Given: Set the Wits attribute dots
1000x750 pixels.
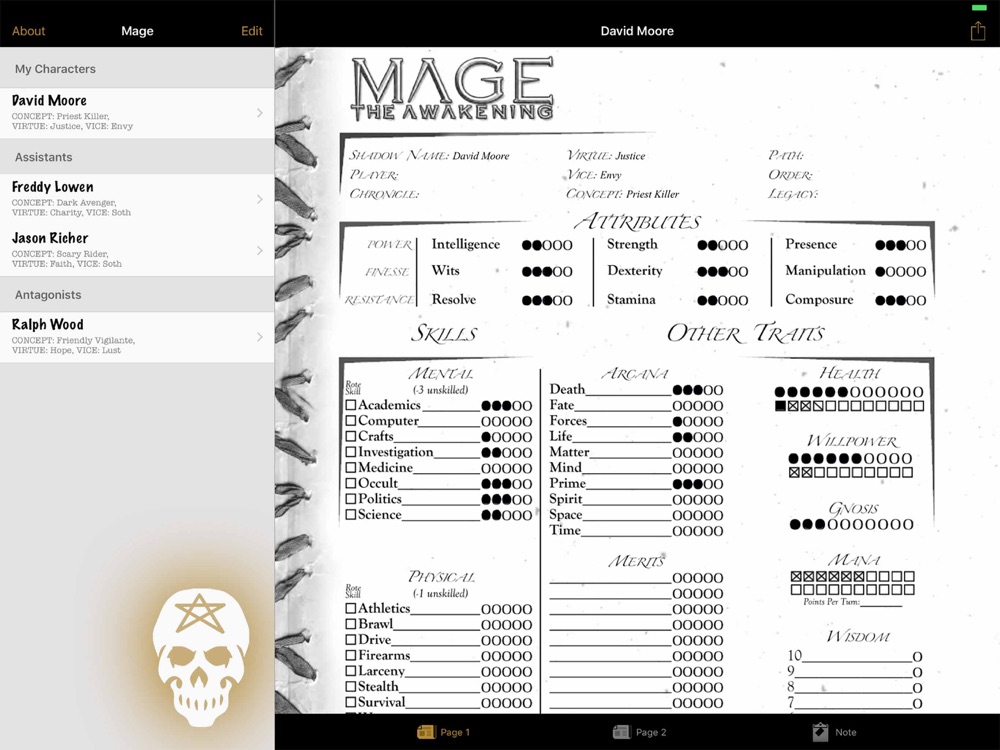Looking at the screenshot, I should click(547, 272).
